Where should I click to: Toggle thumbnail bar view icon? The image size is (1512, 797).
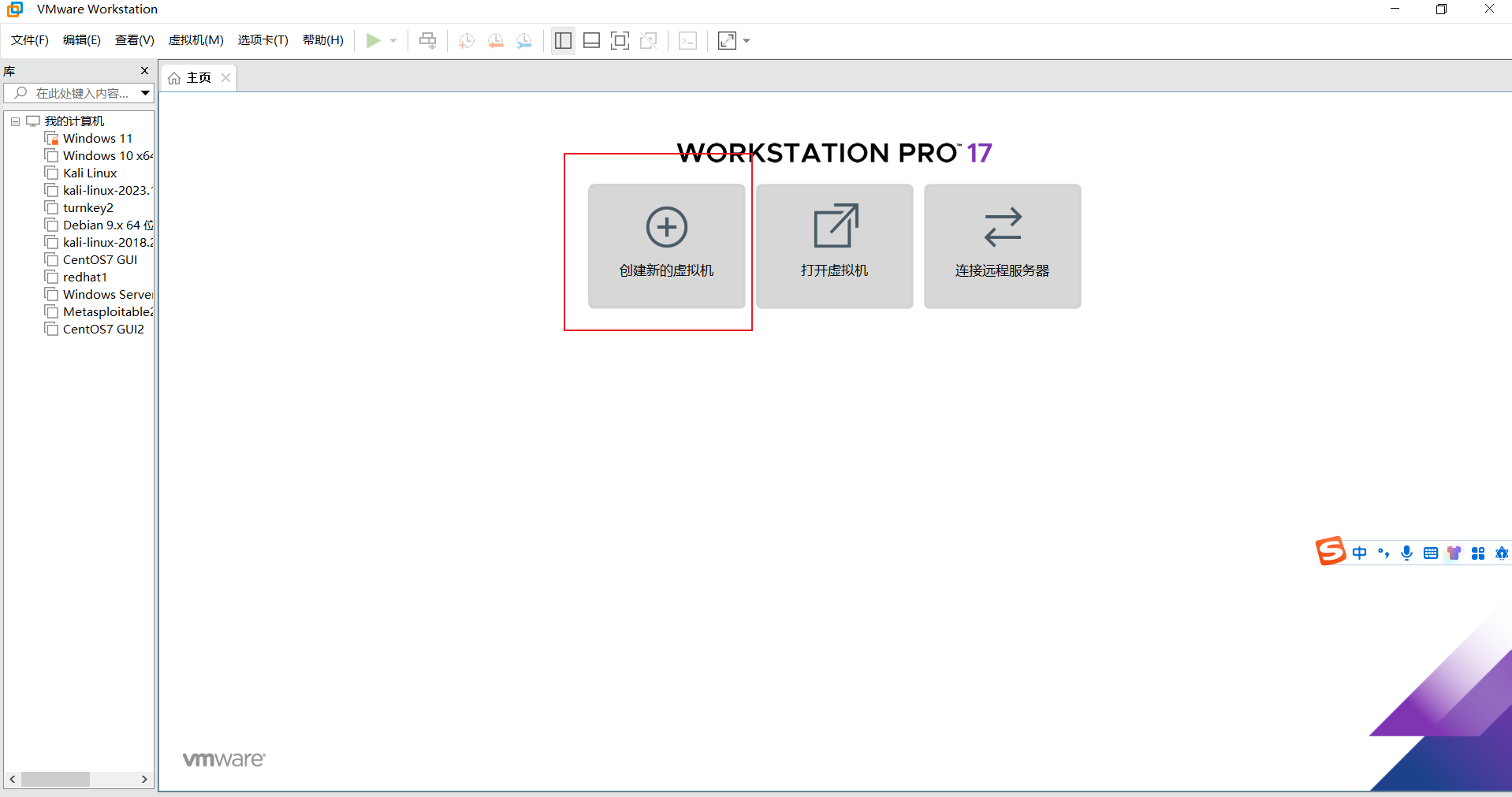pyautogui.click(x=592, y=40)
